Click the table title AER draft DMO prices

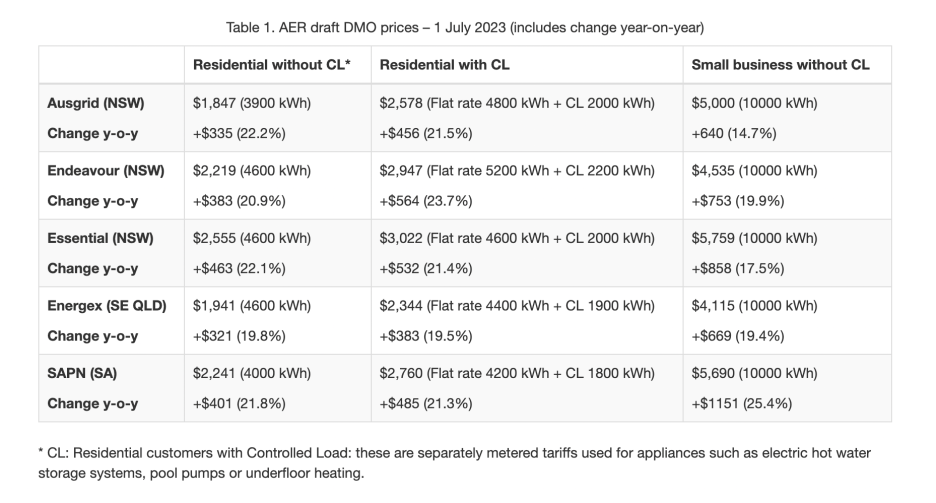pos(465,27)
